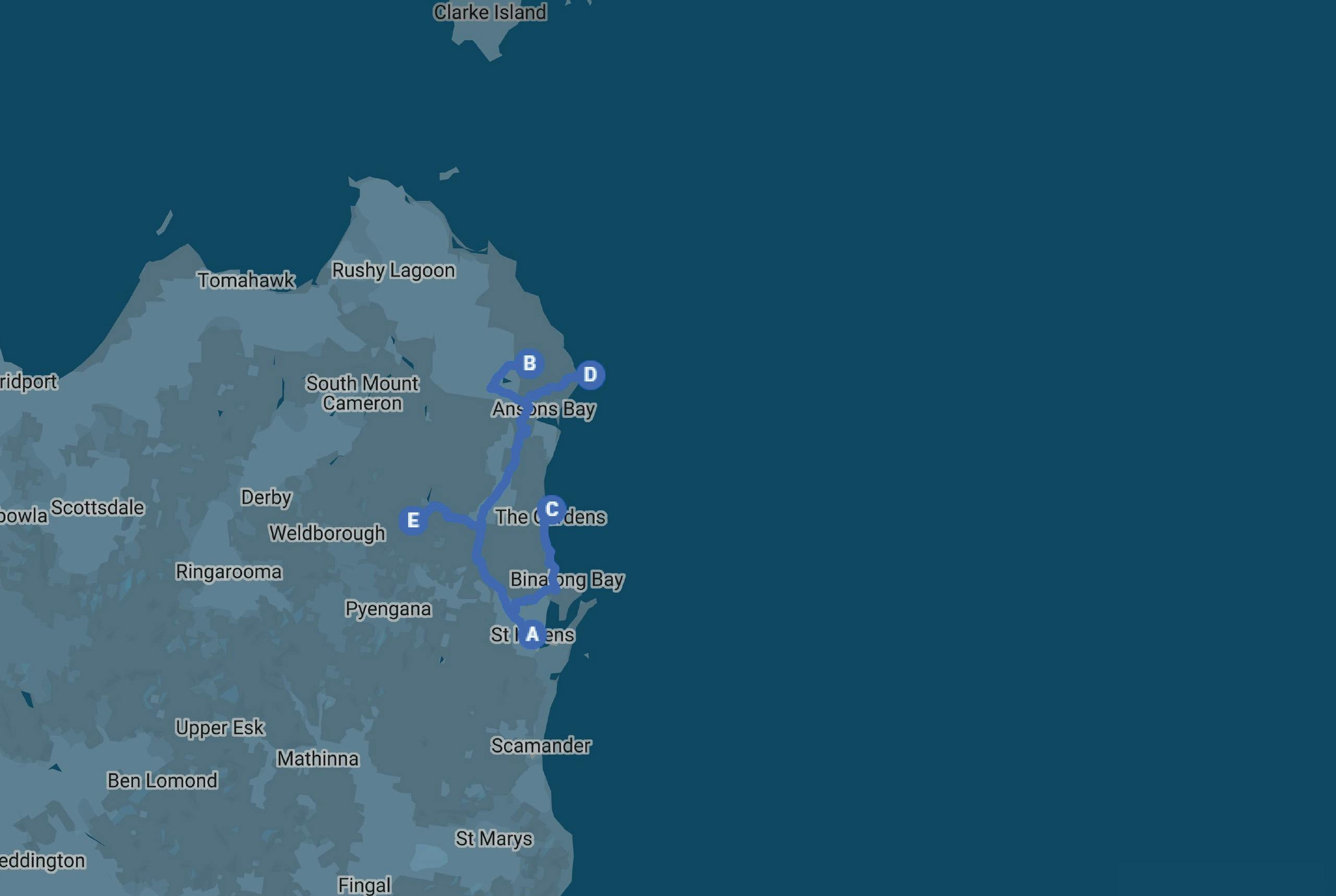Select the Derby place label
Screen dimensions: 1336x896
pyautogui.click(x=266, y=497)
